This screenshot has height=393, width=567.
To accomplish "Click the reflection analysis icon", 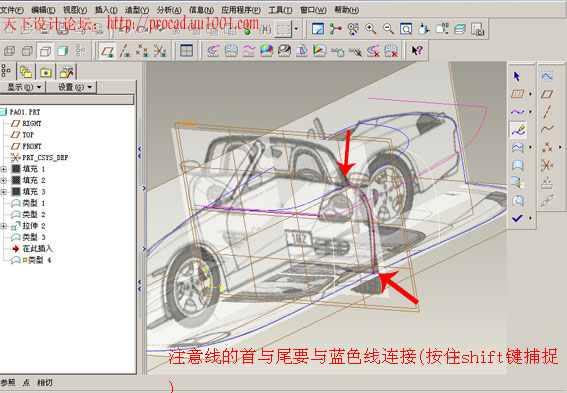I will 284,51.
